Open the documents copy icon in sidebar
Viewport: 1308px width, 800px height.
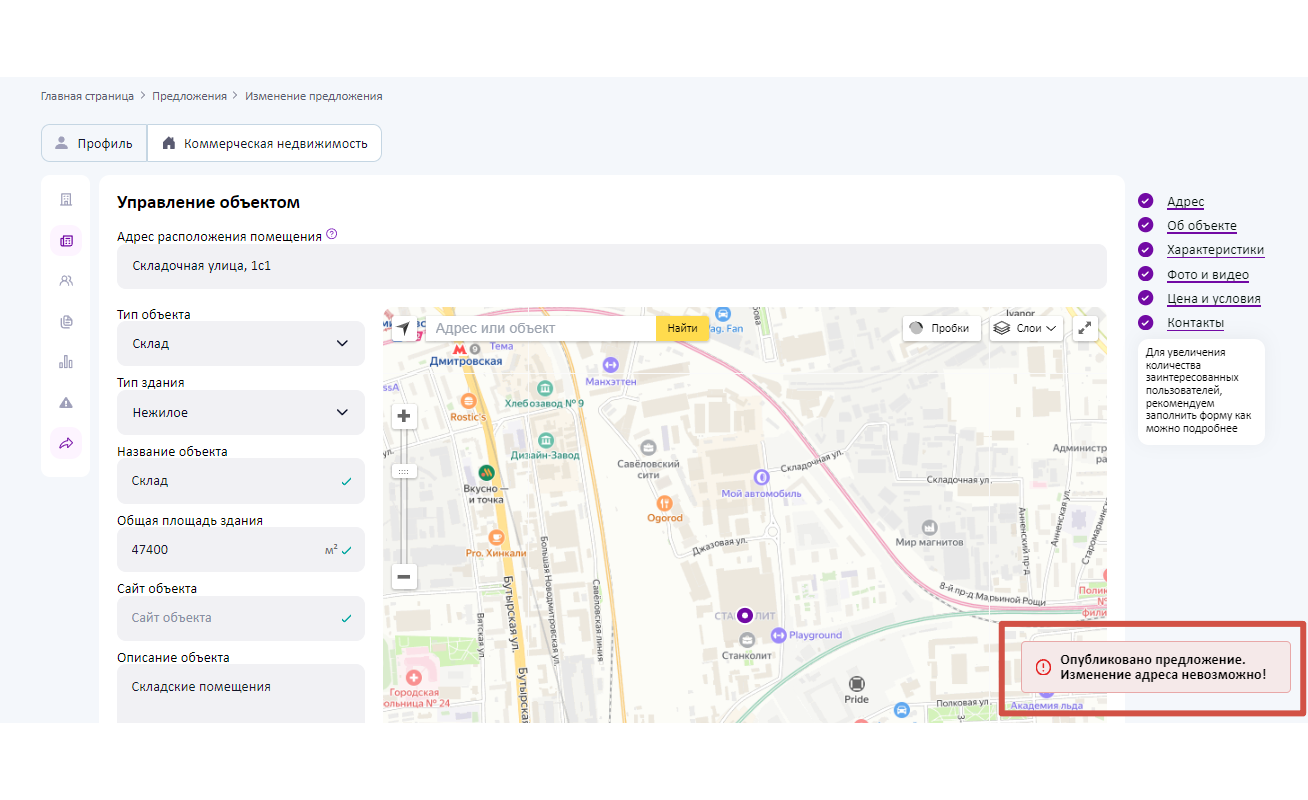[x=66, y=322]
